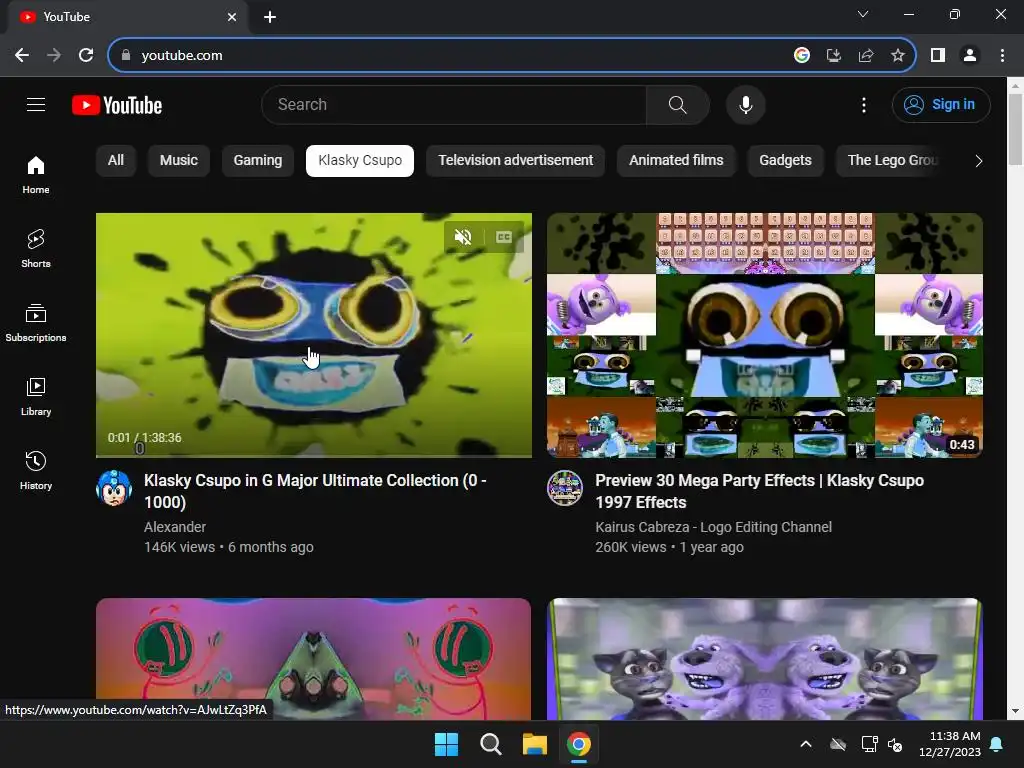Click the browser back arrow
Image resolution: width=1024 pixels, height=768 pixels.
point(22,56)
